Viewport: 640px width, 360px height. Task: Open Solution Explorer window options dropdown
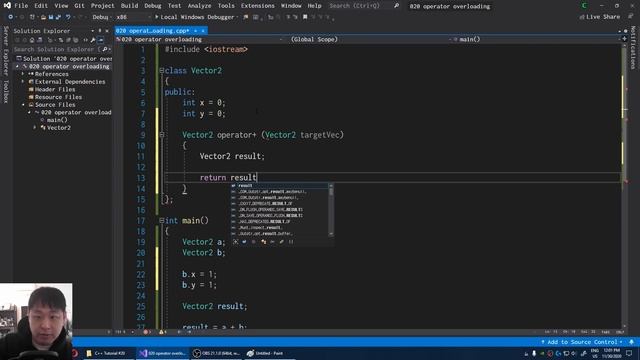tap(93, 31)
